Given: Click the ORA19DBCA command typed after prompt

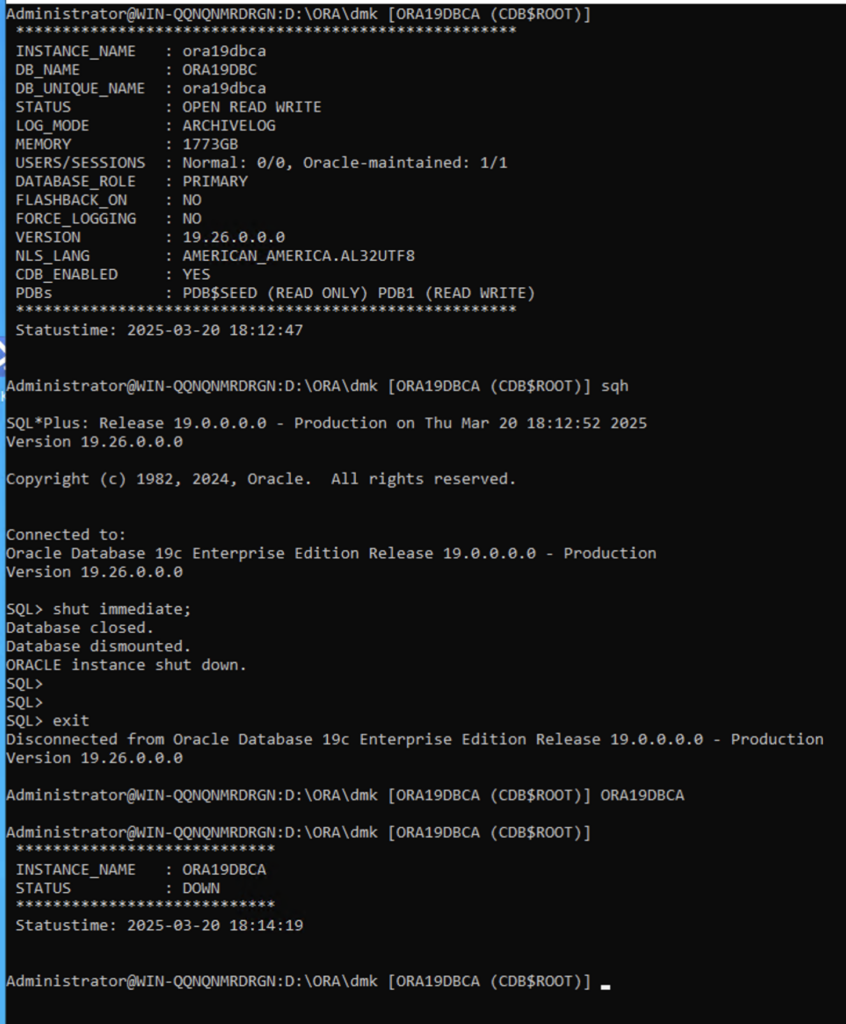Looking at the screenshot, I should click(642, 795).
